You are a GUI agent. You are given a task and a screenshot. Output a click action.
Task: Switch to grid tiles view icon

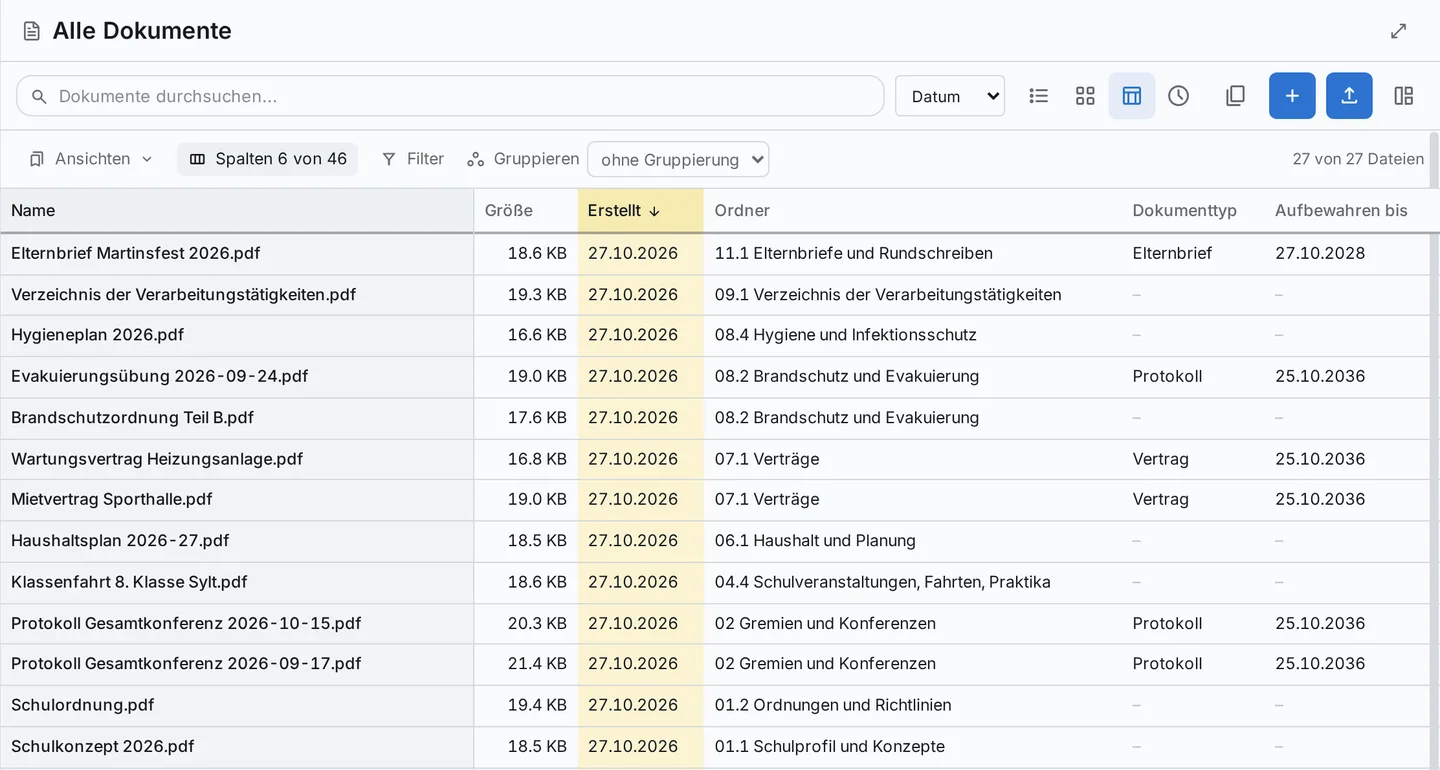[1085, 96]
